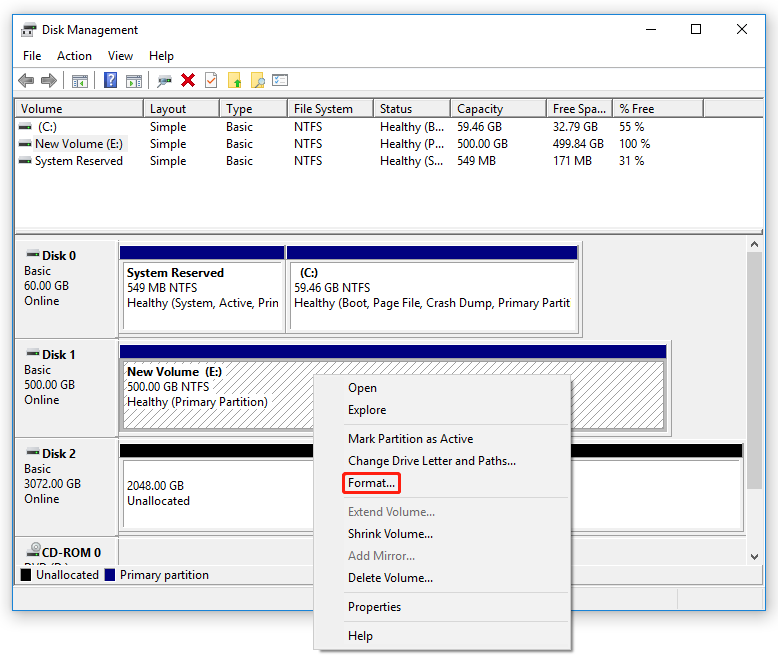Open the Action menu
This screenshot has width=778, height=665.
pyautogui.click(x=74, y=56)
